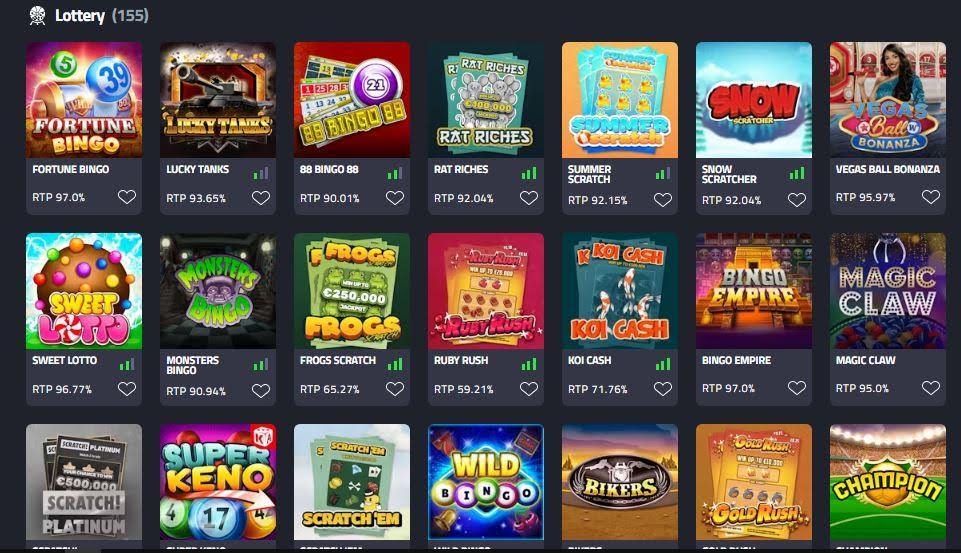Open the Wild Bingo game thumbnail

(x=486, y=482)
